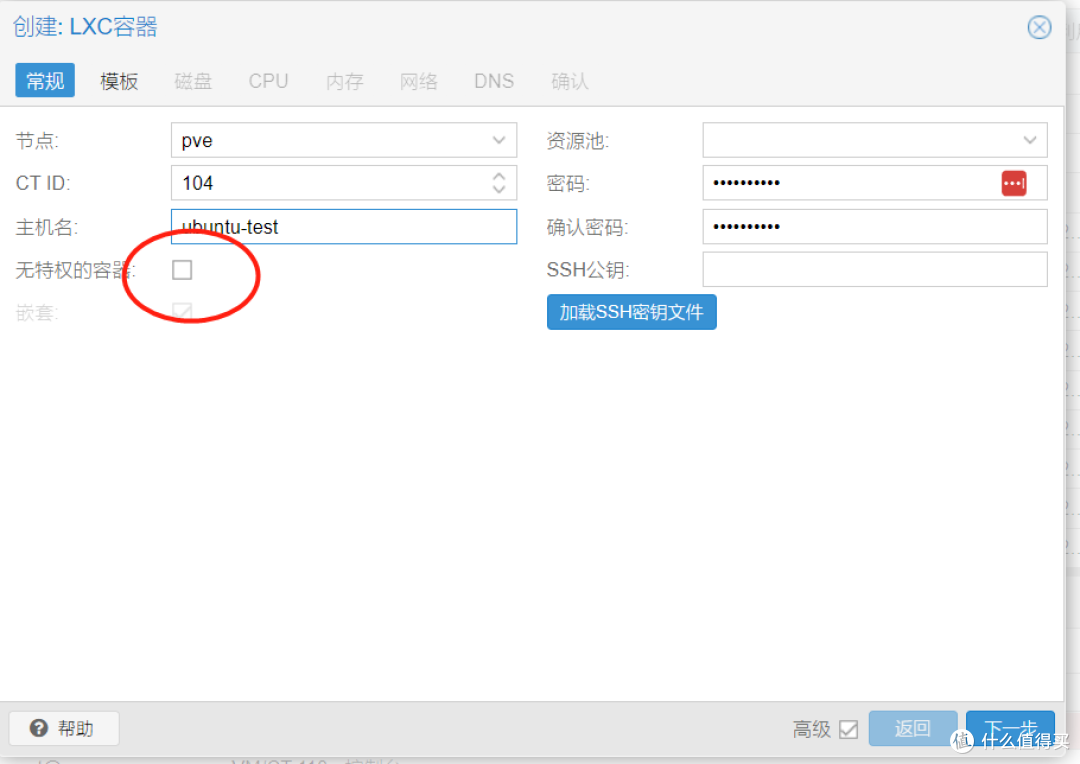Image resolution: width=1080 pixels, height=764 pixels.
Task: Open the 资源池 combo box
Action: coord(875,140)
